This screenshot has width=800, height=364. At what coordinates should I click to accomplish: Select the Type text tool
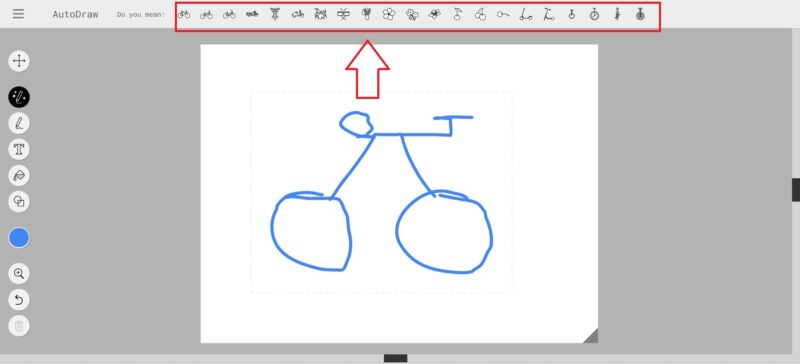[19, 149]
